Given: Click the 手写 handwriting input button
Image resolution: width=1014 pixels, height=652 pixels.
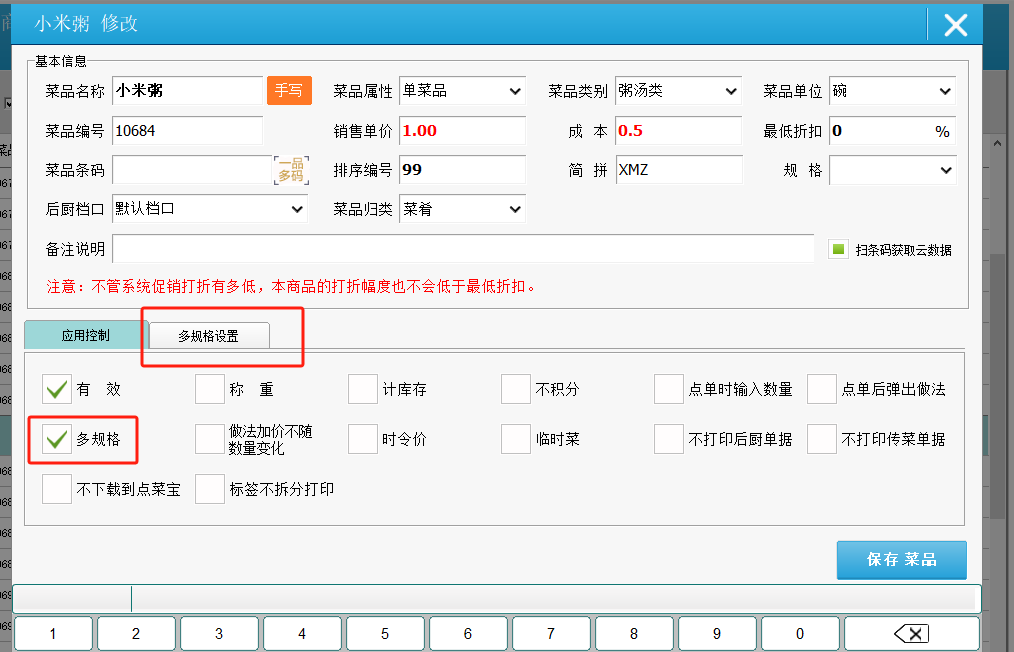Looking at the screenshot, I should tap(288, 90).
